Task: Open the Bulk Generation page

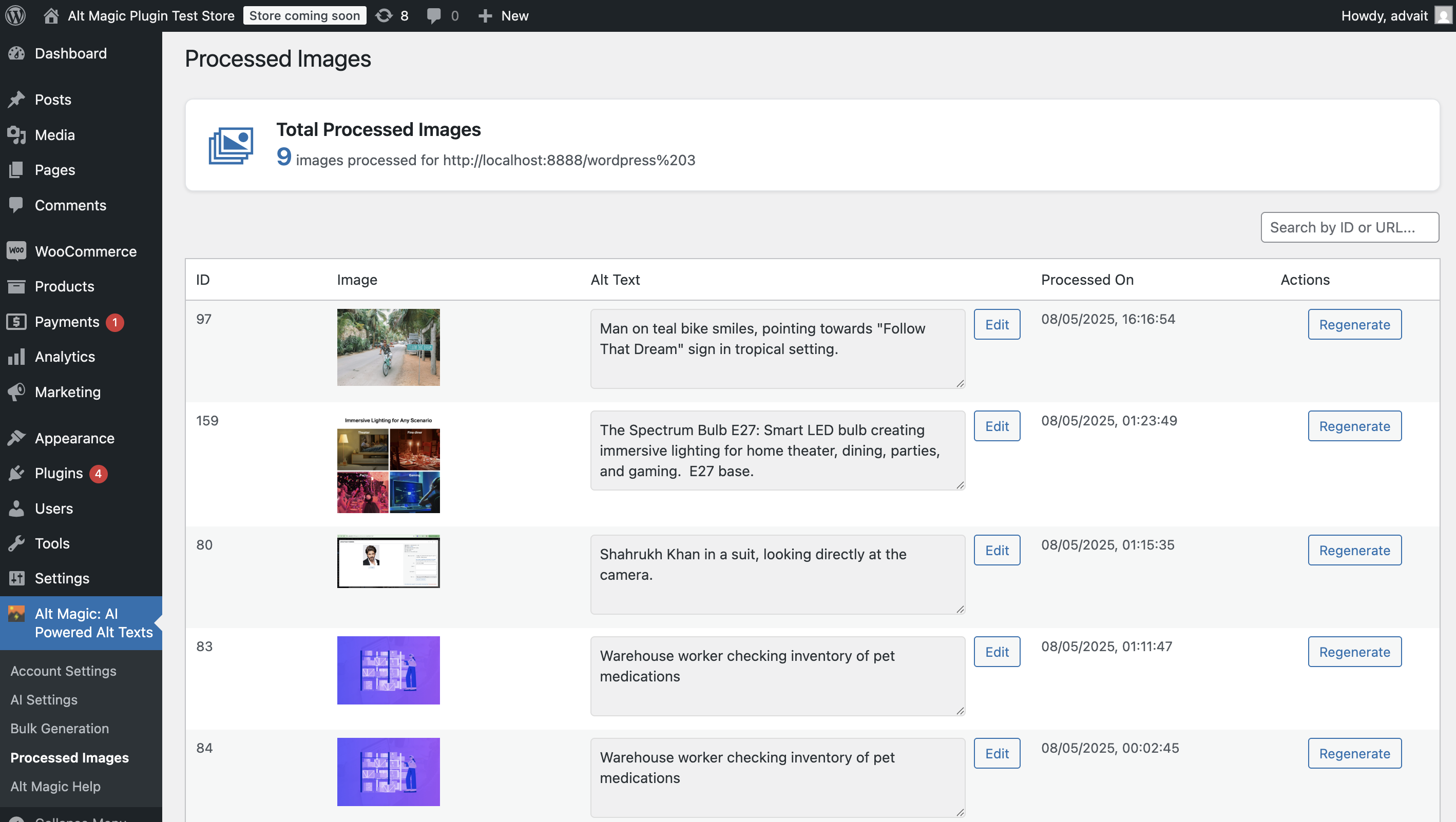Action: [x=60, y=728]
